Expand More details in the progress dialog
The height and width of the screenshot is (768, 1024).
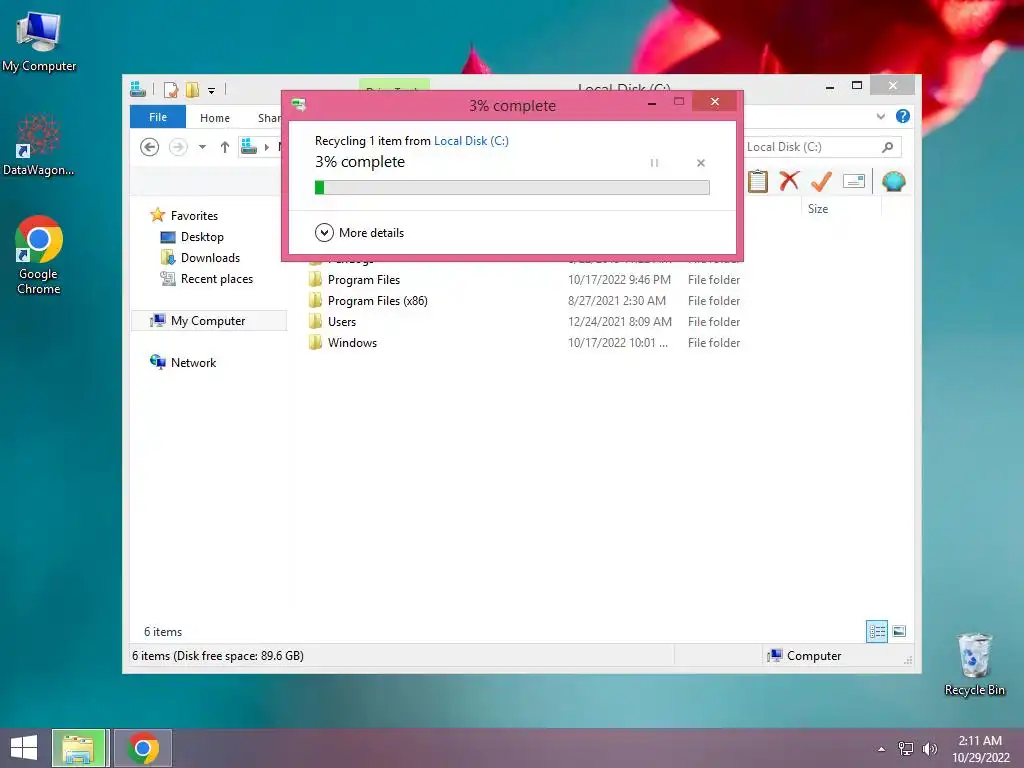(x=359, y=232)
